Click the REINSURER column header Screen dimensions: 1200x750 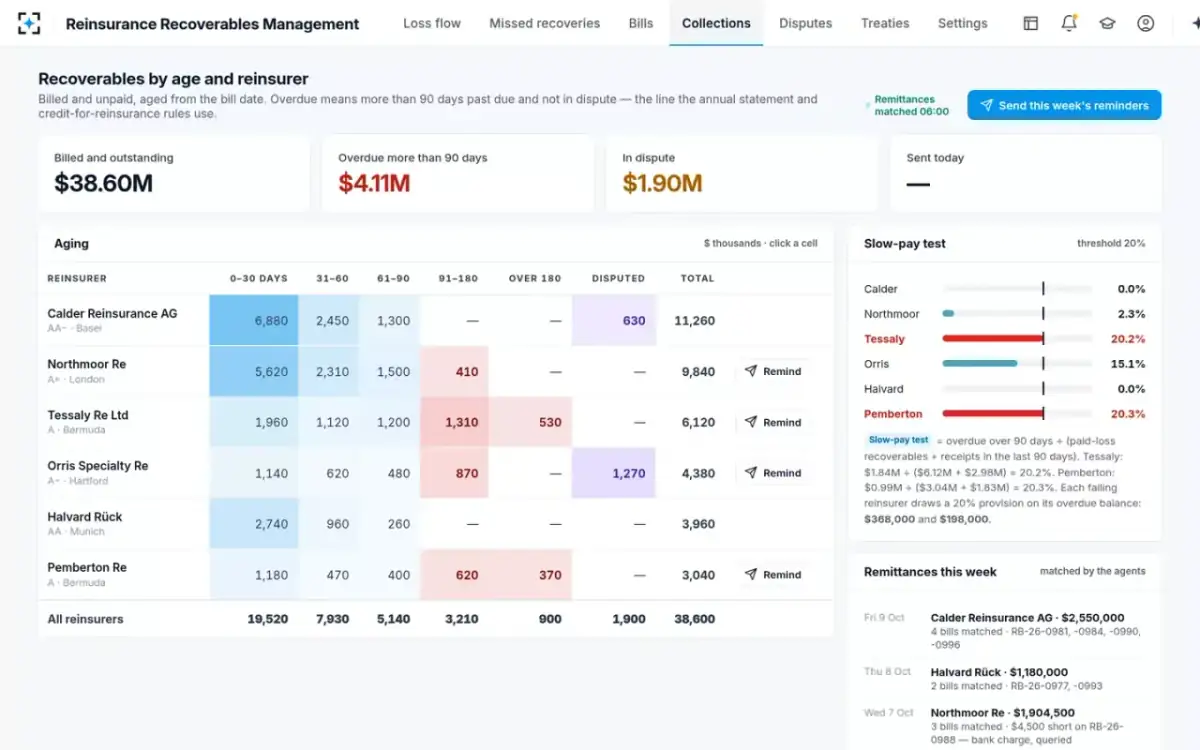(x=77, y=278)
